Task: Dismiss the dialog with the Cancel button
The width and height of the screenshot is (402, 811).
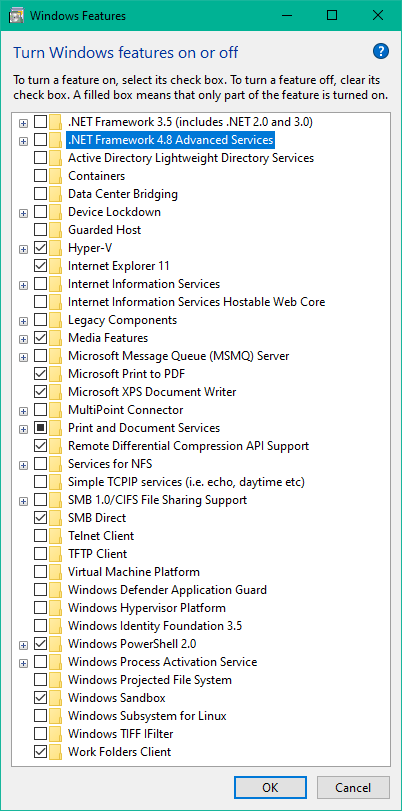Action: coord(353,787)
